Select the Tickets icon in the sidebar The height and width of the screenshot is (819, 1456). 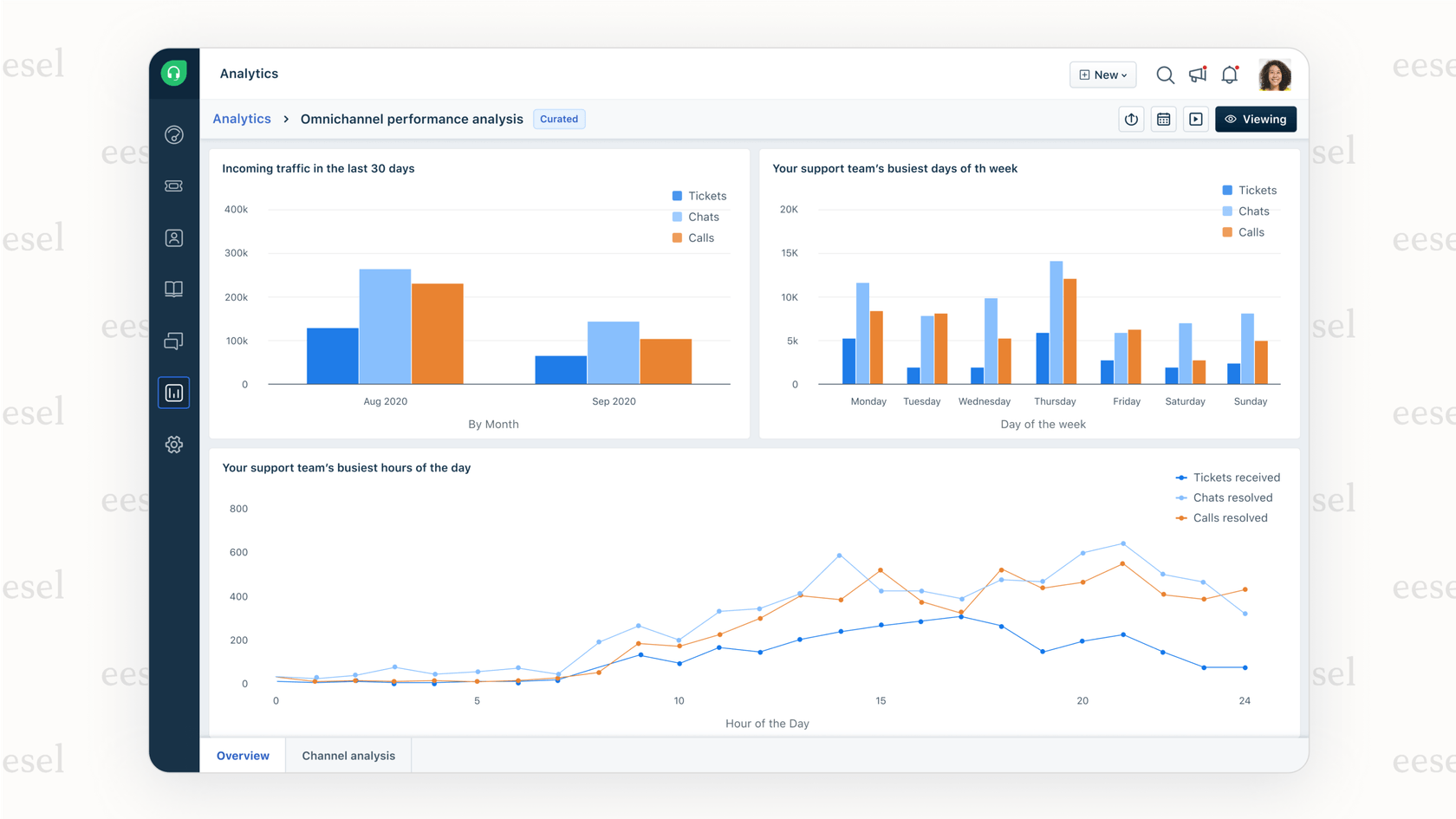tap(173, 185)
